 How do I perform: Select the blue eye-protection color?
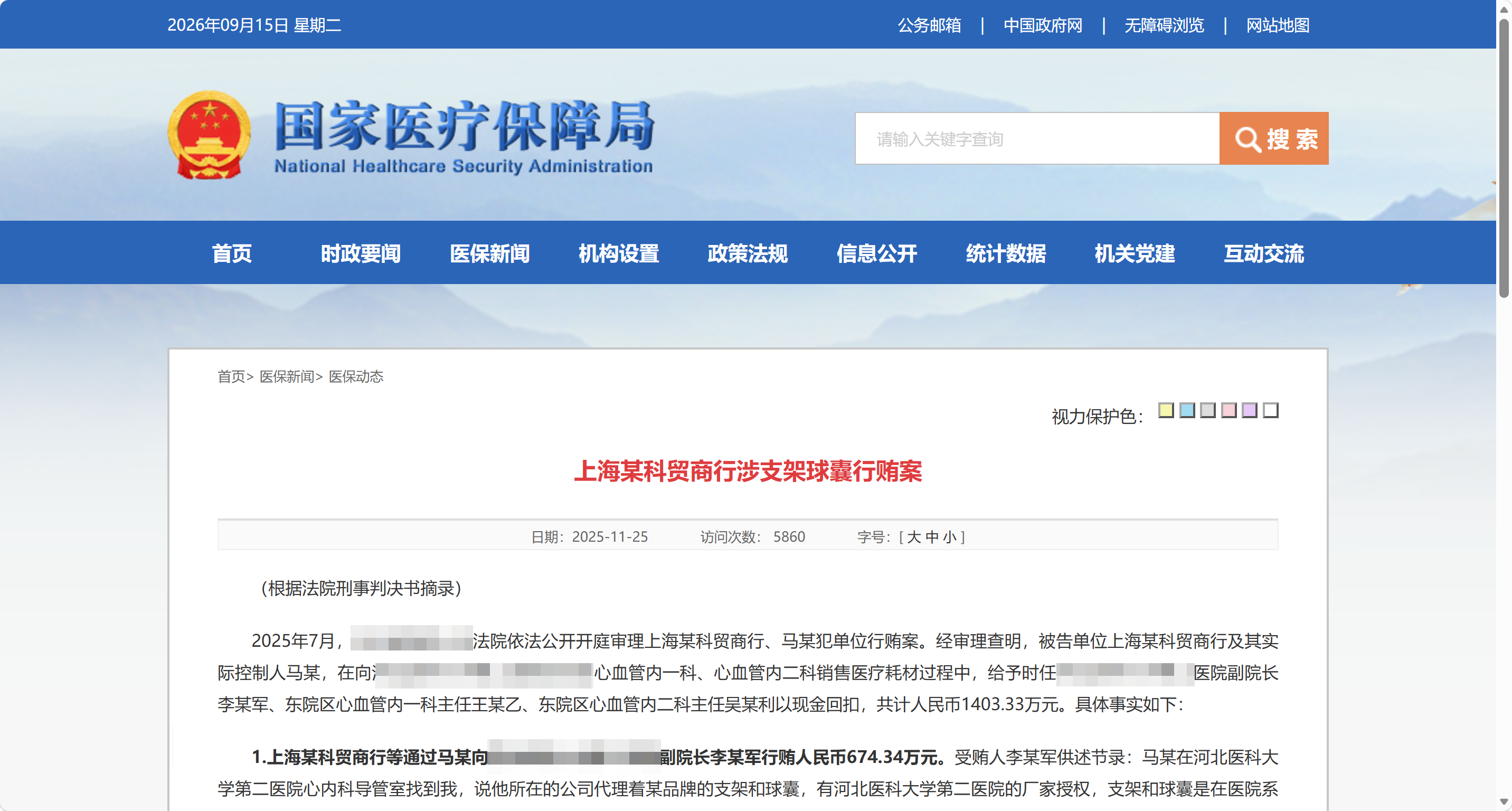tap(1187, 410)
